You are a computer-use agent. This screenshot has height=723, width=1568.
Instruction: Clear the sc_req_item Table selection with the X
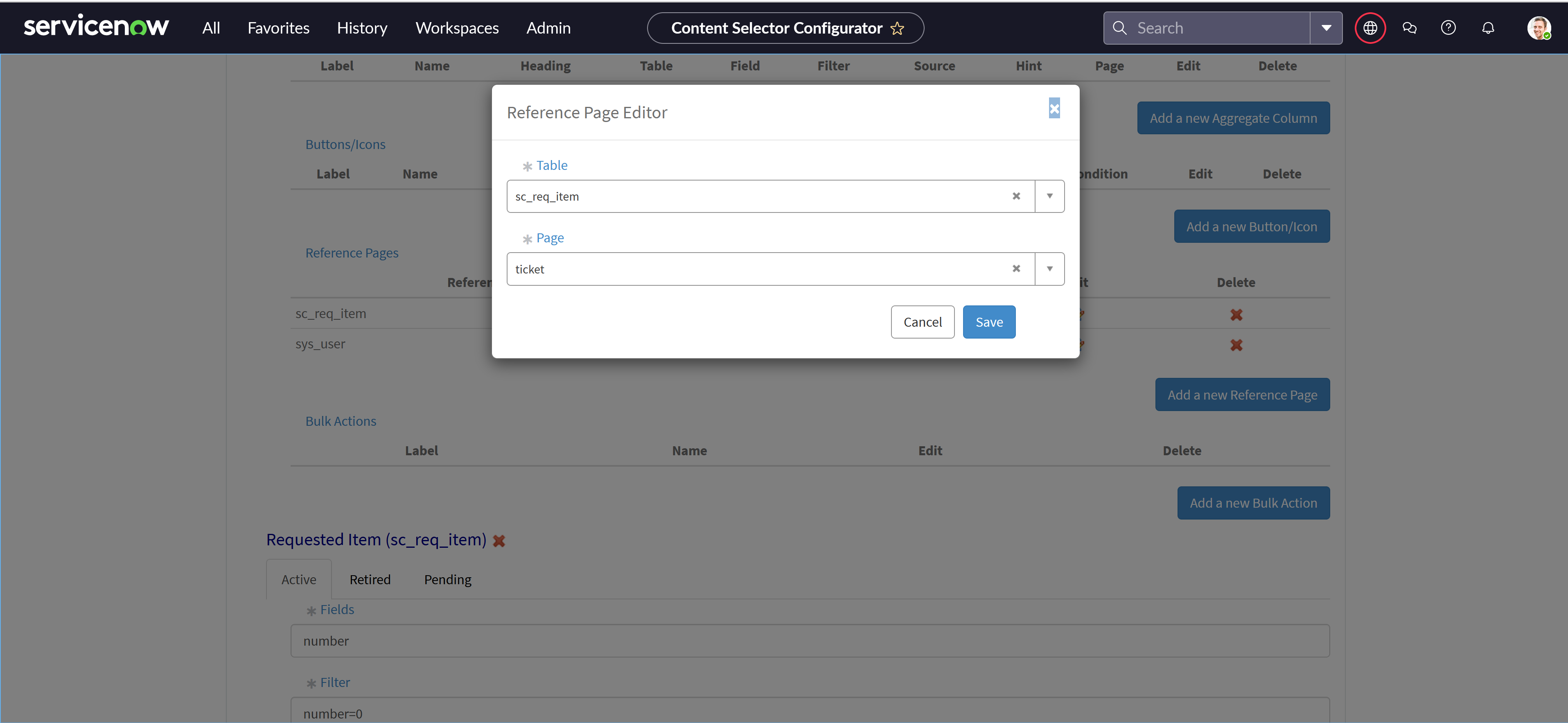click(1016, 196)
